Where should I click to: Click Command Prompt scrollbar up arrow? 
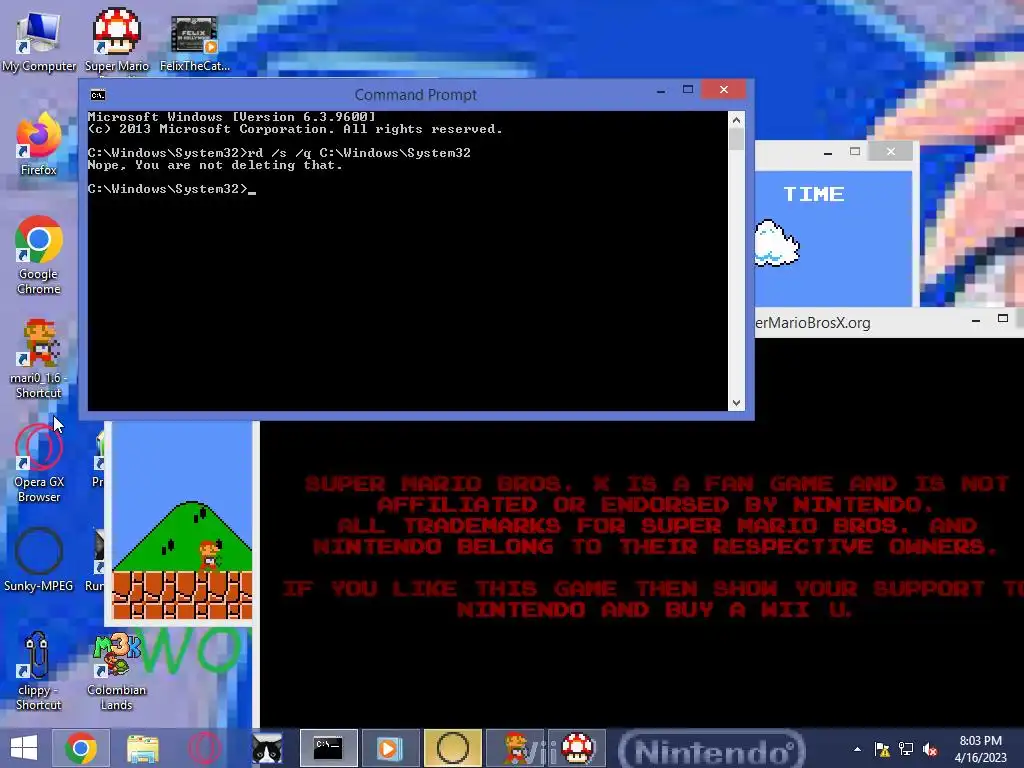[x=736, y=120]
